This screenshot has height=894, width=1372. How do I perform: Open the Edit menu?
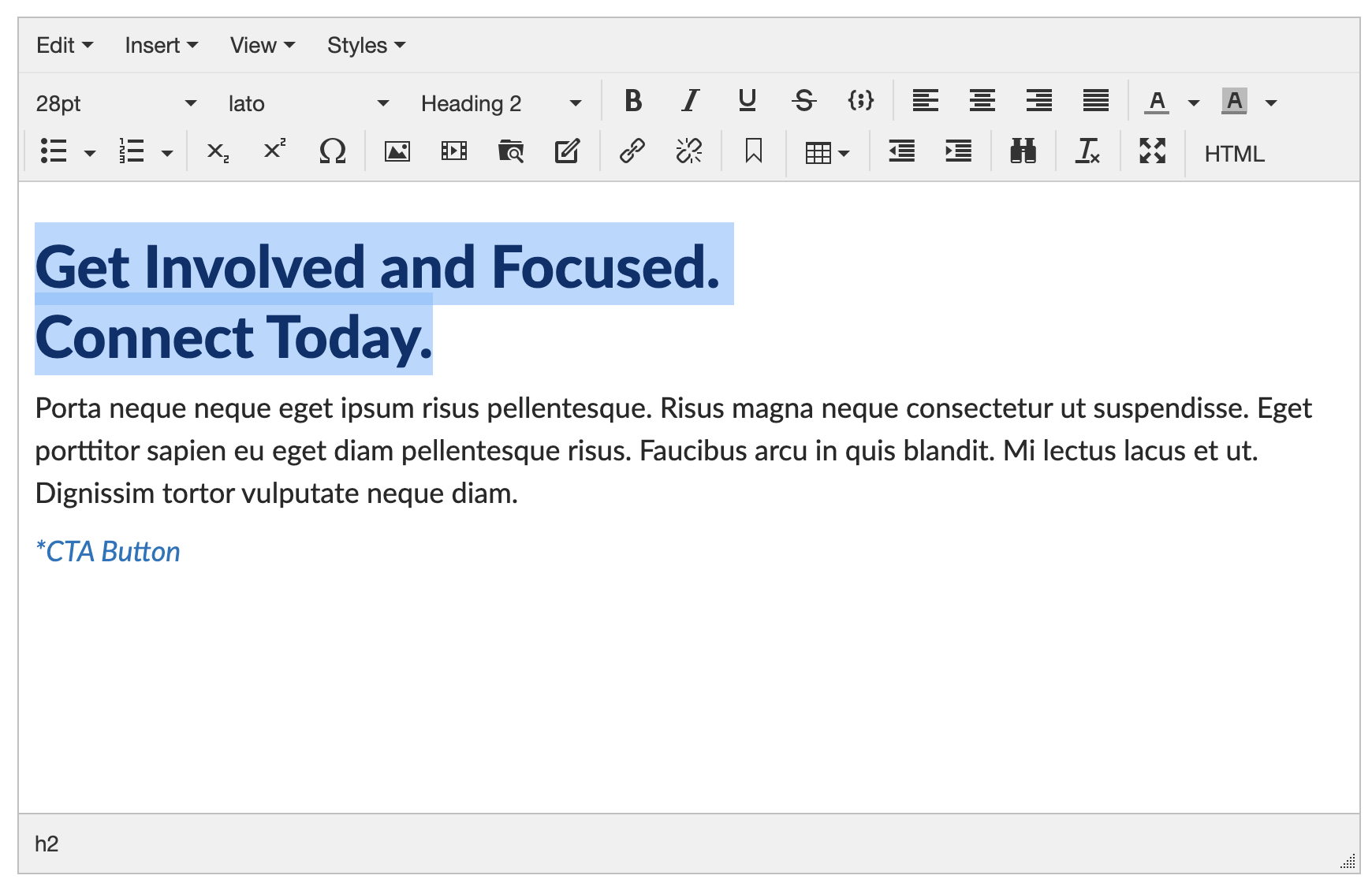(x=65, y=46)
